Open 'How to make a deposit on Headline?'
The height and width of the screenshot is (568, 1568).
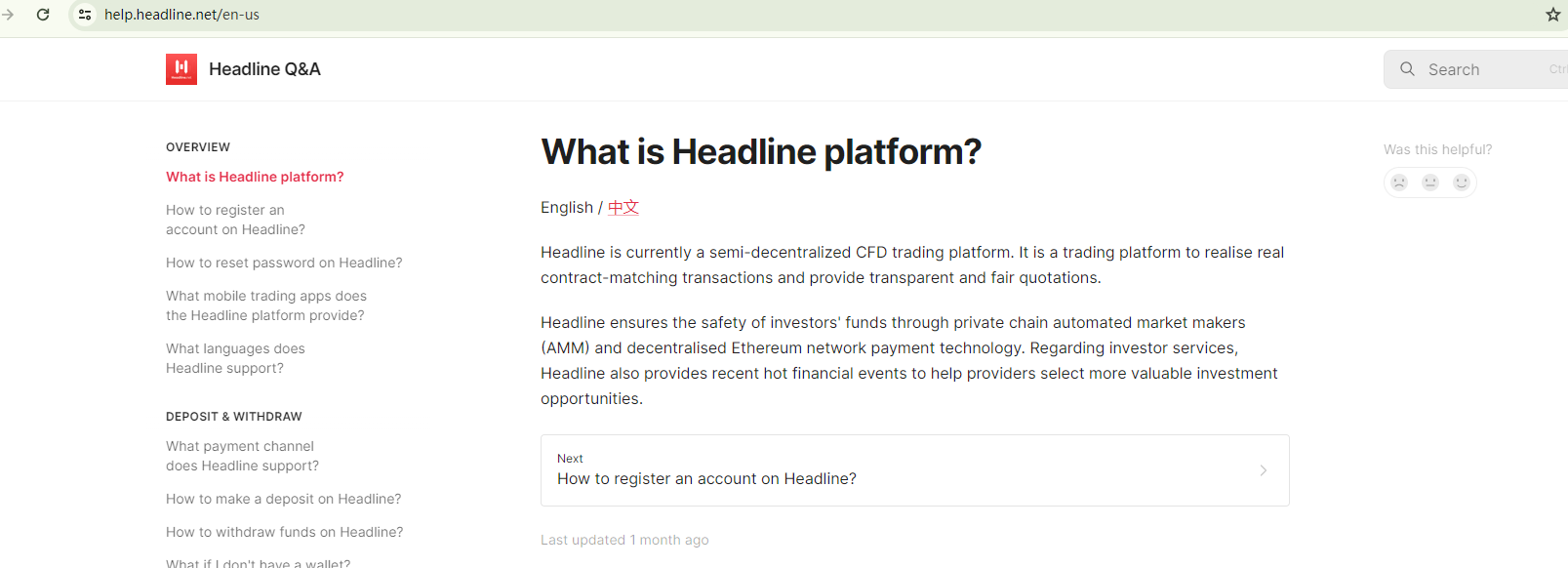coord(284,499)
